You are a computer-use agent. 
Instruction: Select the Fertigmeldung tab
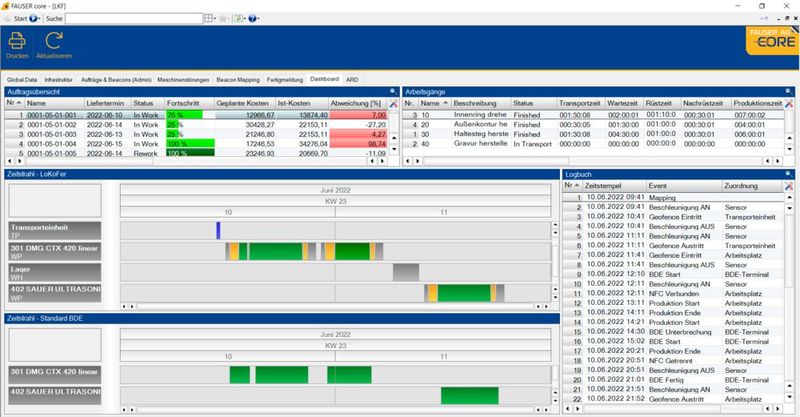pos(285,80)
